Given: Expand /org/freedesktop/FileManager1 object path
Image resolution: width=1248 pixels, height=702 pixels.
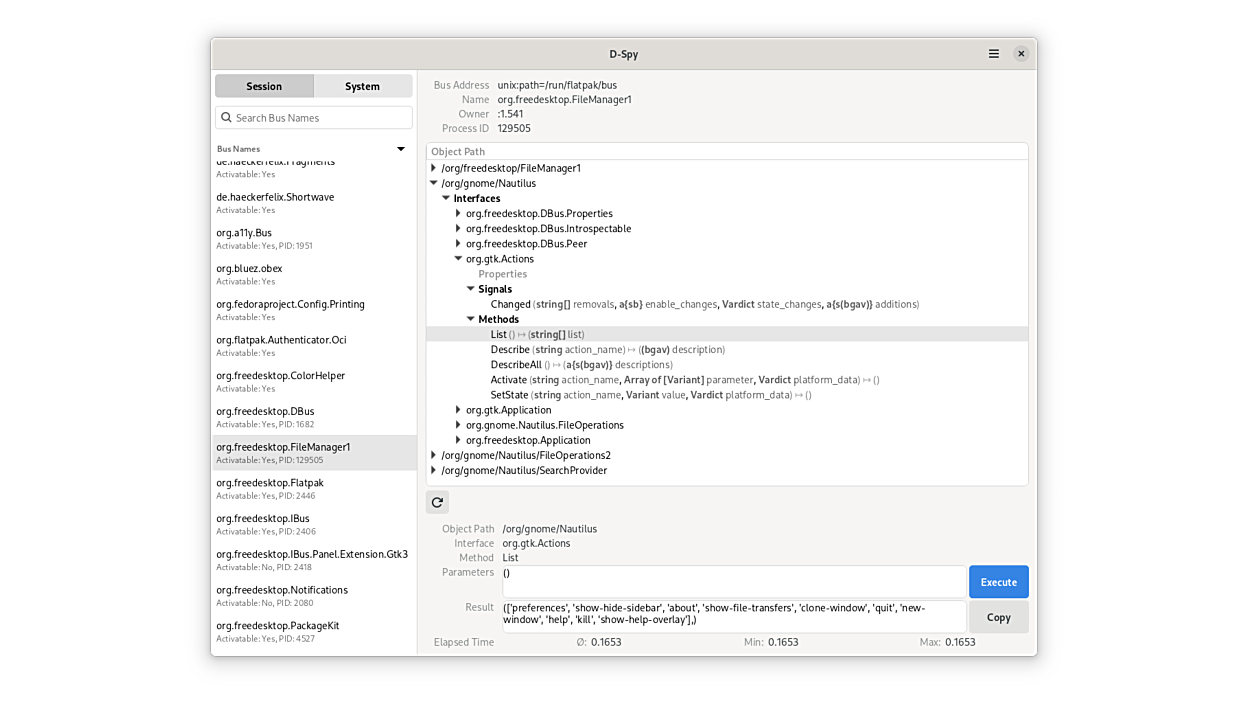Looking at the screenshot, I should [434, 168].
